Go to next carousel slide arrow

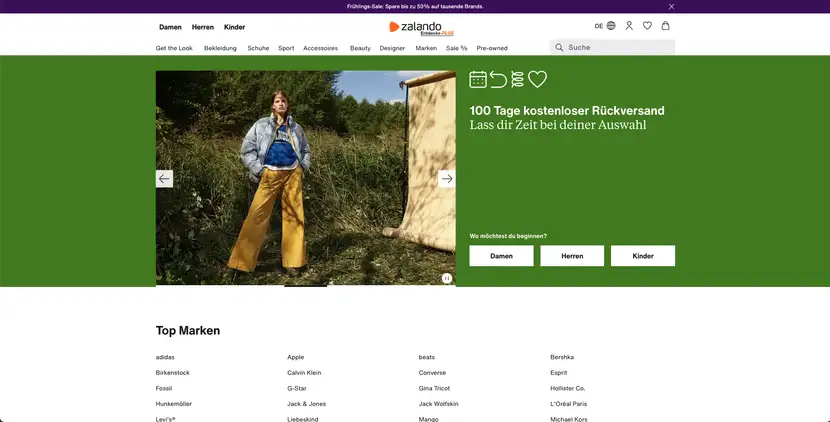click(x=447, y=179)
